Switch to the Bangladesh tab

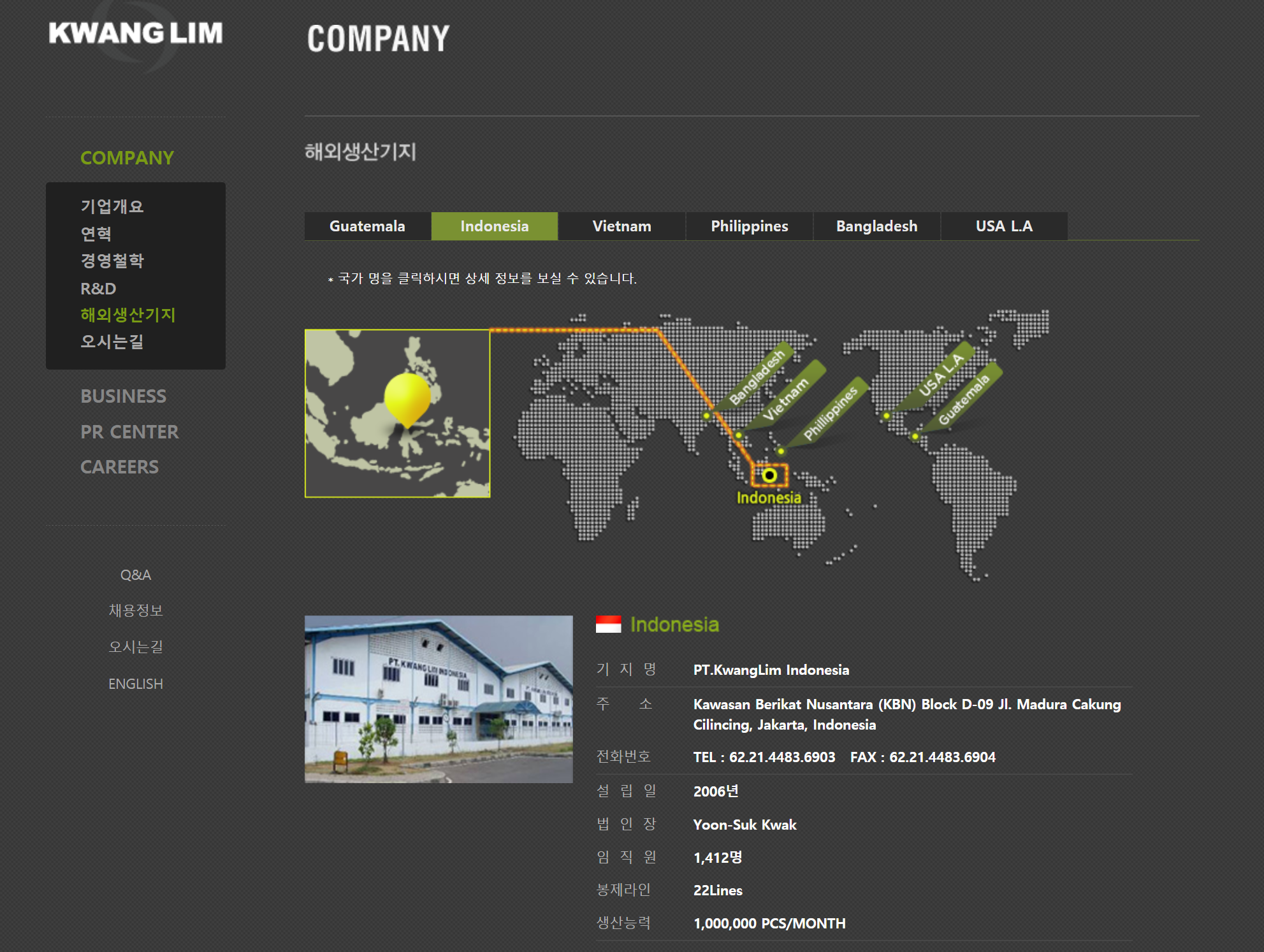(876, 226)
